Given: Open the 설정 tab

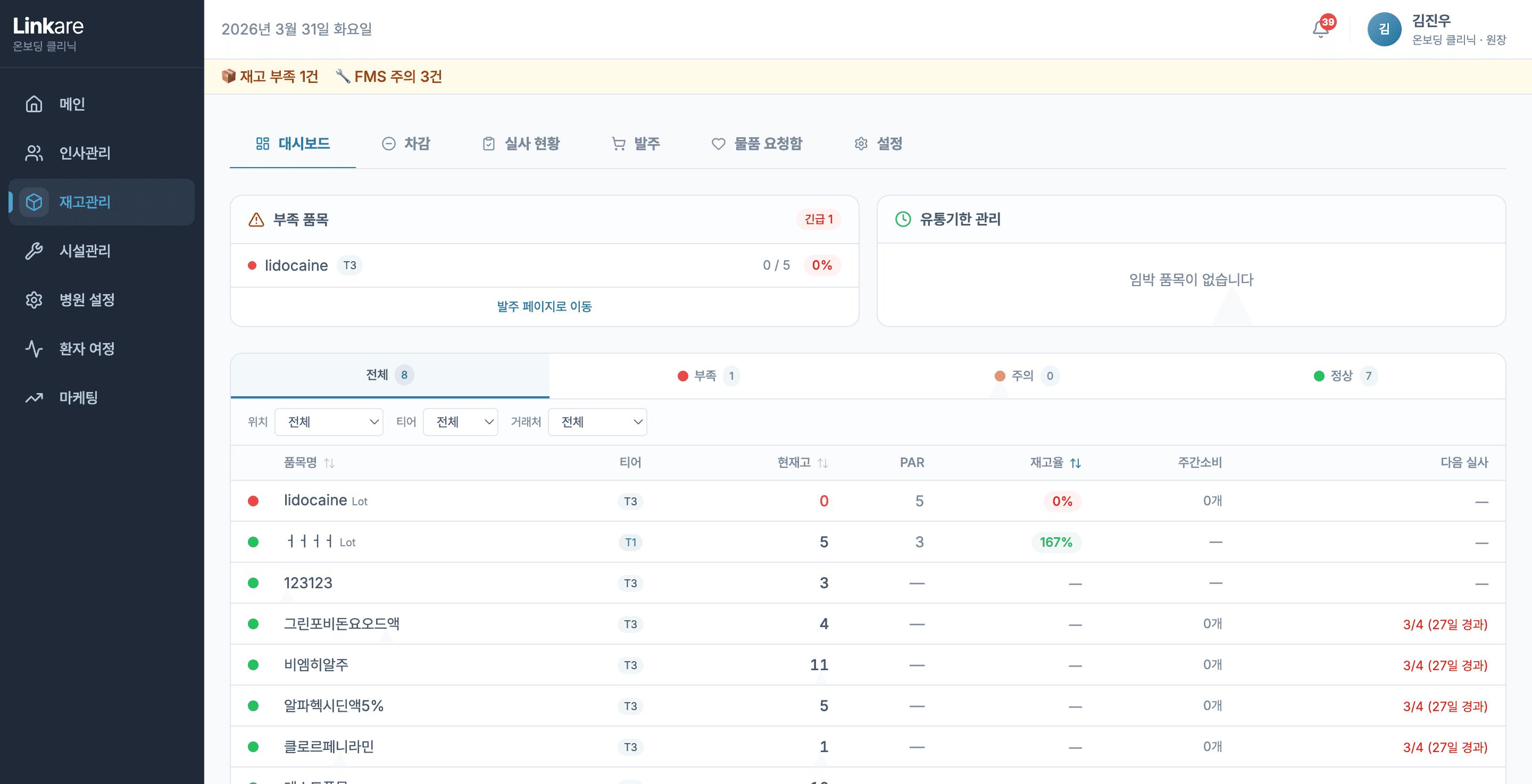Looking at the screenshot, I should click(x=878, y=144).
